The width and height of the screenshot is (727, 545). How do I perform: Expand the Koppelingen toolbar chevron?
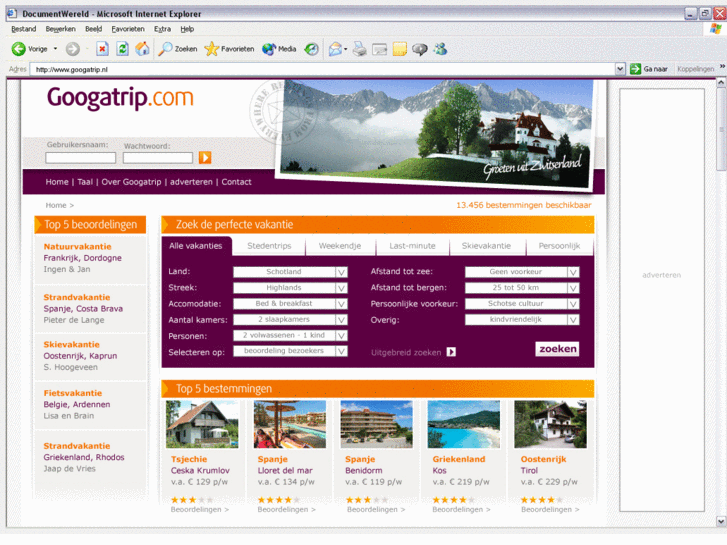tap(722, 67)
